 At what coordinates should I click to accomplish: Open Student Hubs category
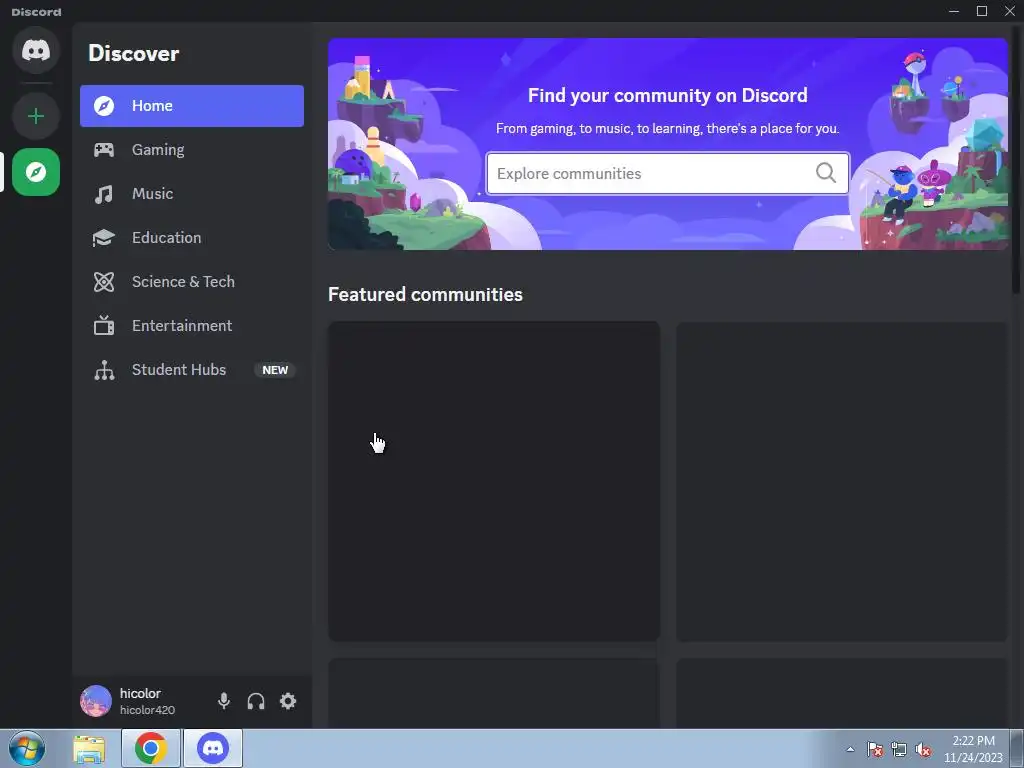click(x=192, y=370)
